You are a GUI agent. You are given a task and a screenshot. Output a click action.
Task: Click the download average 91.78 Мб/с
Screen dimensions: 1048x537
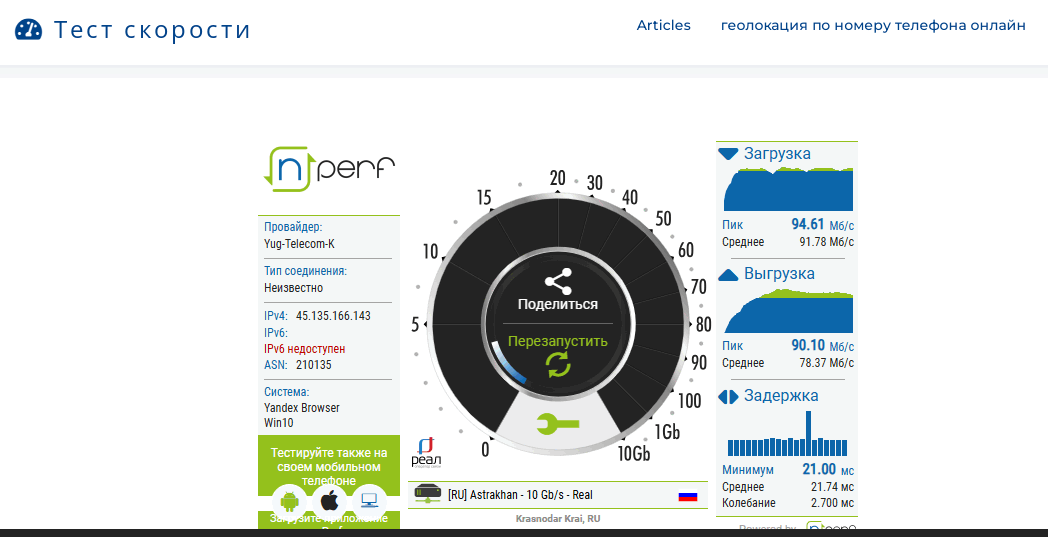click(827, 242)
